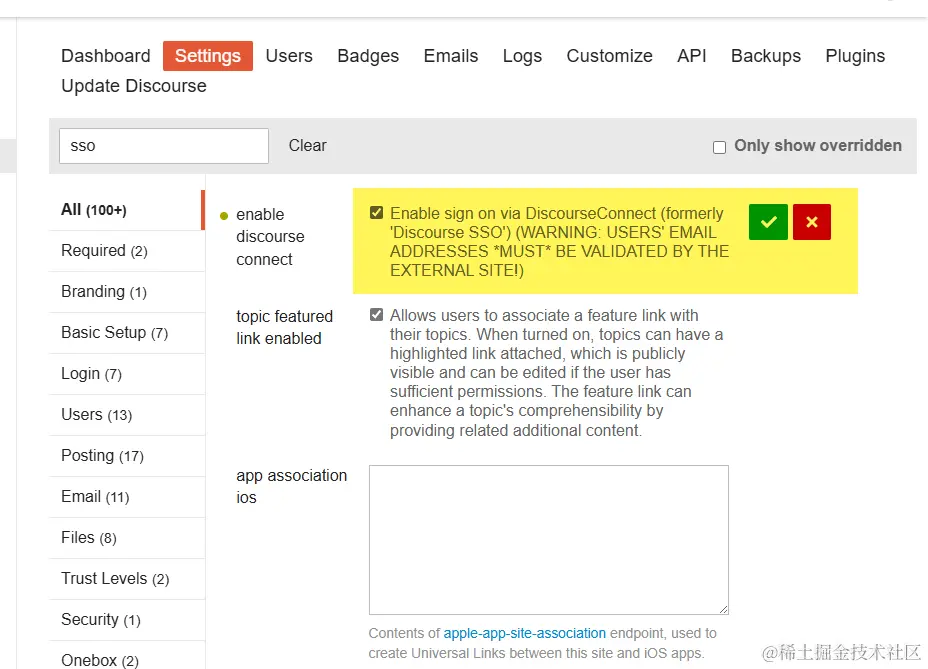Image resolution: width=928 pixels, height=669 pixels.
Task: Open the Logs tab
Action: pos(522,56)
